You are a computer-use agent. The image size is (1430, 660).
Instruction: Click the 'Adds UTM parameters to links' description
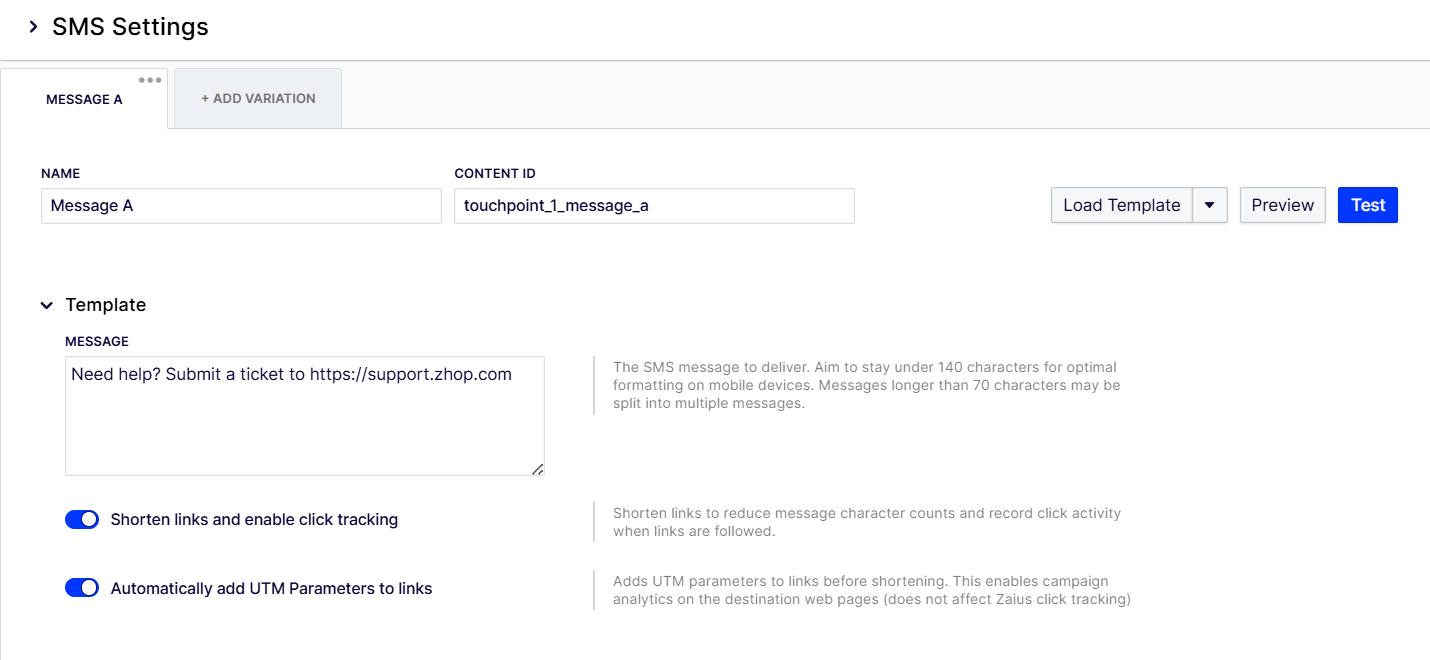(x=872, y=590)
